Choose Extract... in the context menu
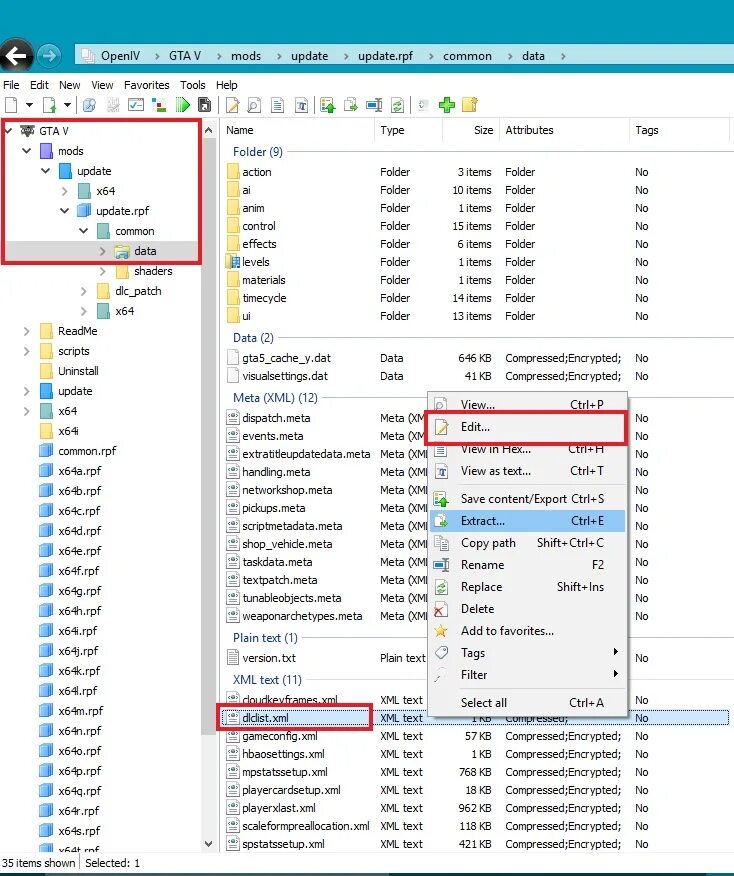The height and width of the screenshot is (876, 734). pos(528,521)
